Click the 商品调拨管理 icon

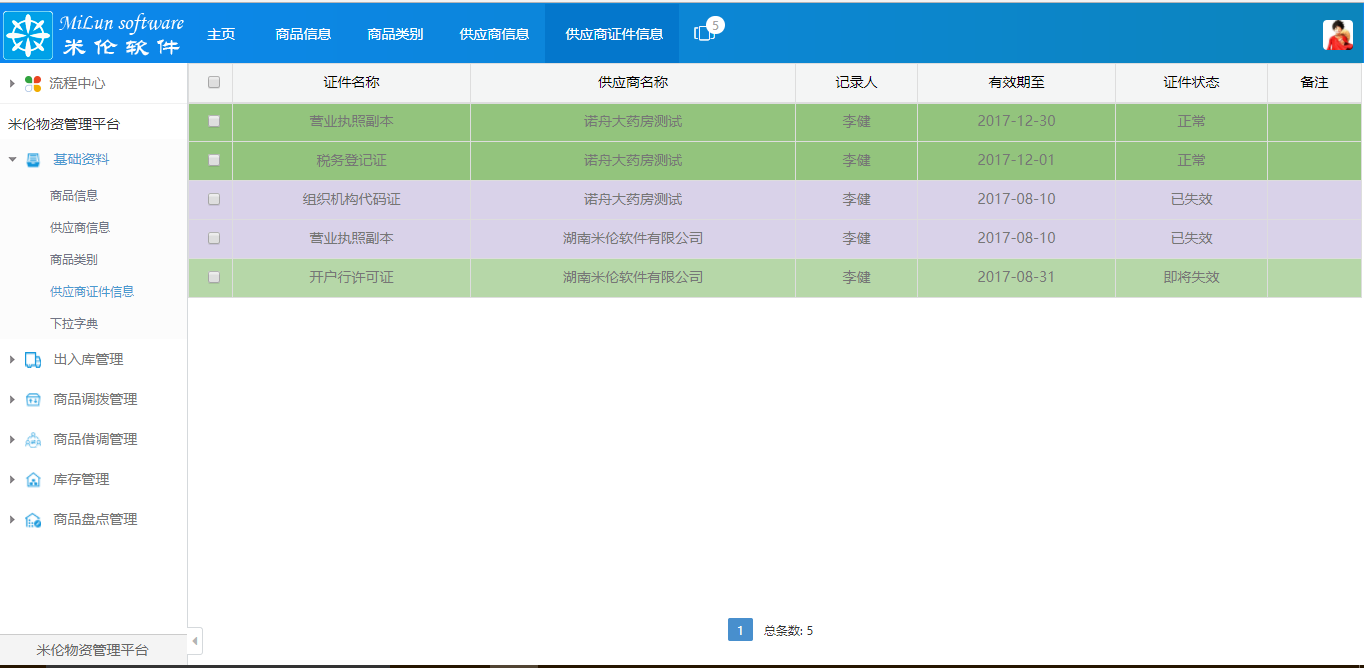30,398
